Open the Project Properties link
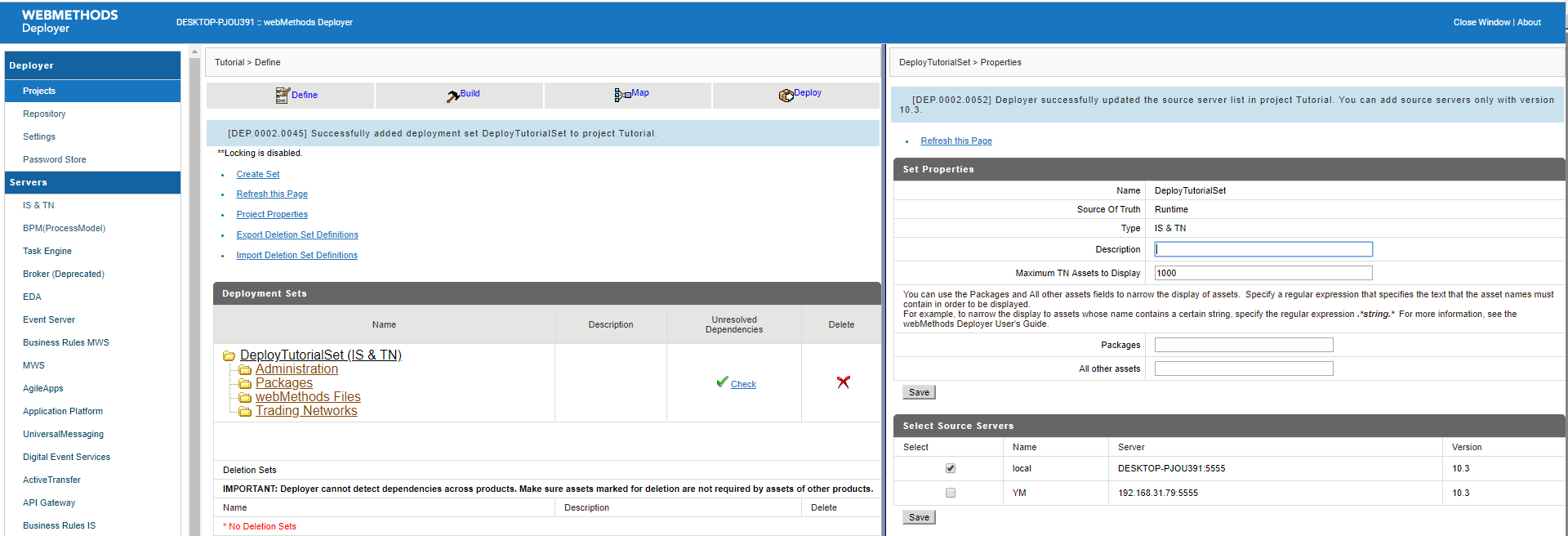This screenshot has height=536, width=1568. pyautogui.click(x=272, y=214)
